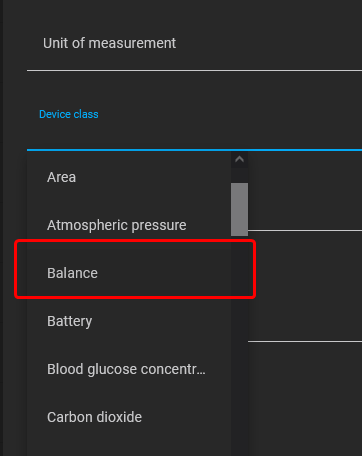Click the underline below Unit of measurement
Image resolution: width=362 pixels, height=456 pixels.
(x=194, y=71)
